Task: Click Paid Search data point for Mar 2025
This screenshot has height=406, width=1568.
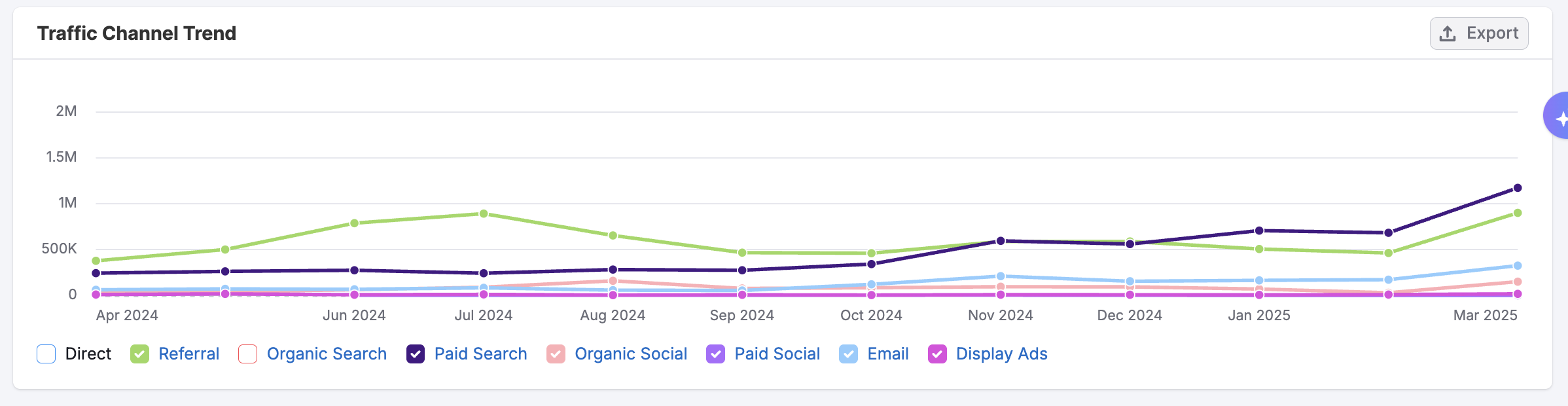Action: pos(1518,188)
